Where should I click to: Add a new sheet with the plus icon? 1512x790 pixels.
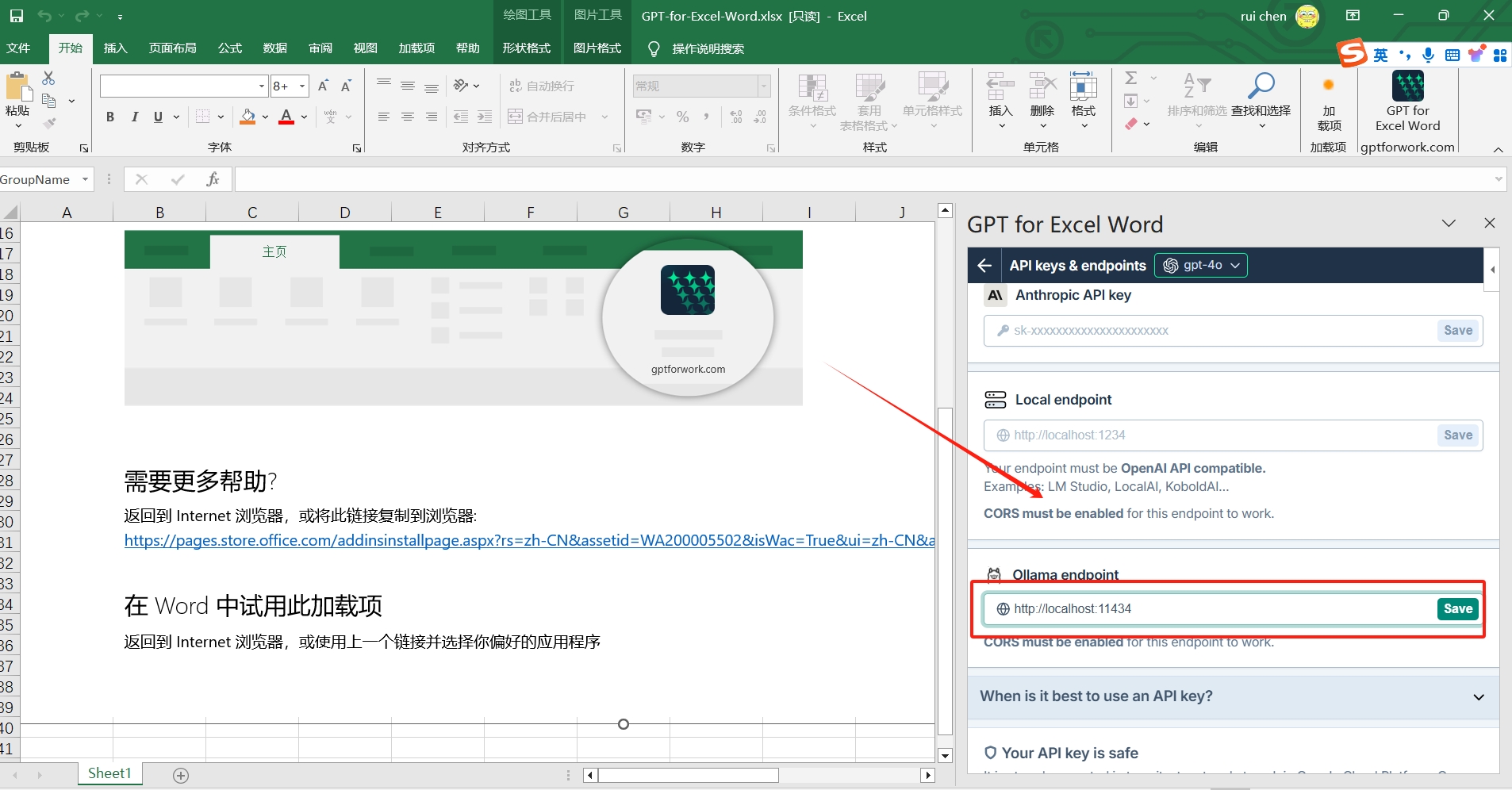pos(181,776)
